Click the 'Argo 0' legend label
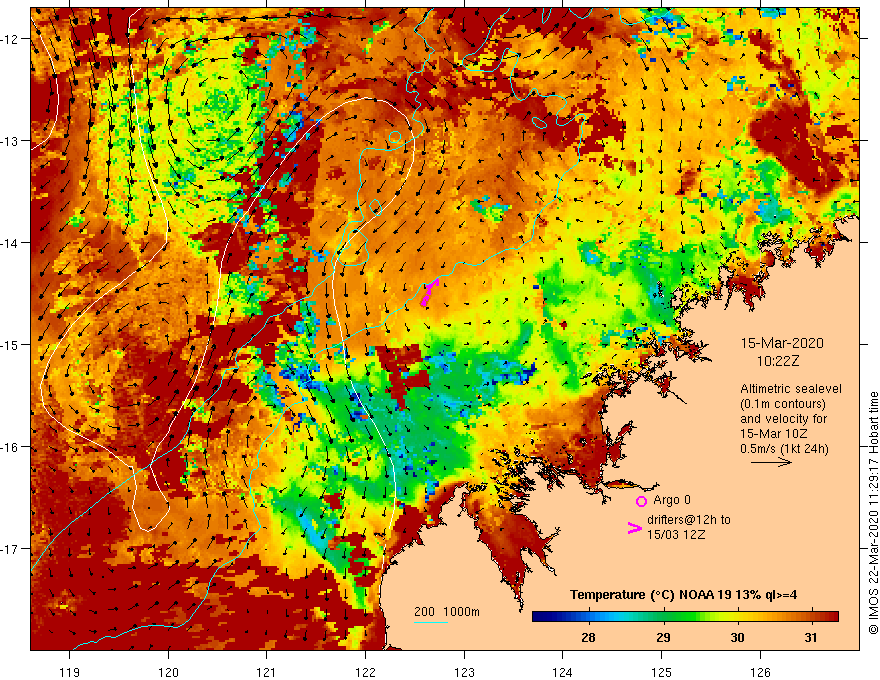 tap(672, 500)
